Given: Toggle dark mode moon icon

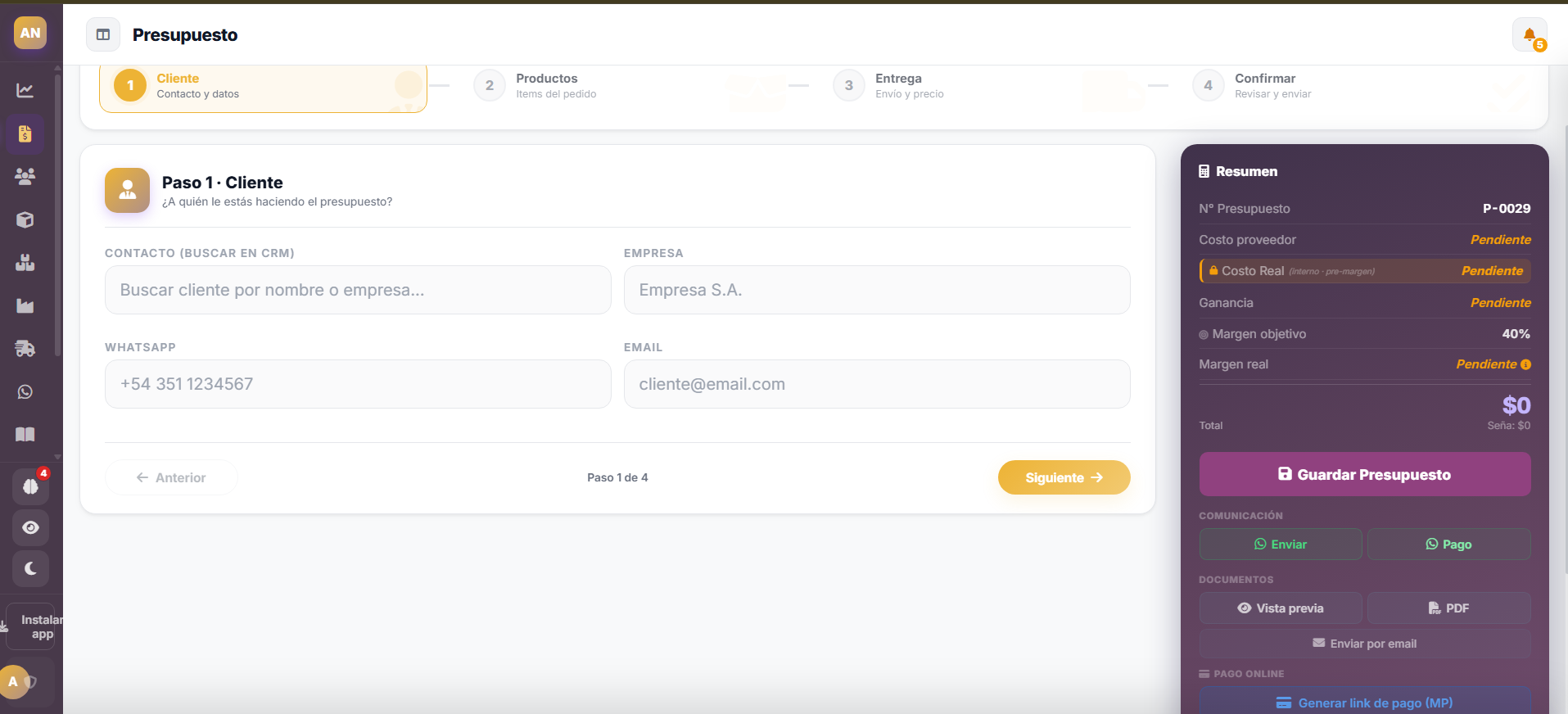Looking at the screenshot, I should tap(30, 568).
